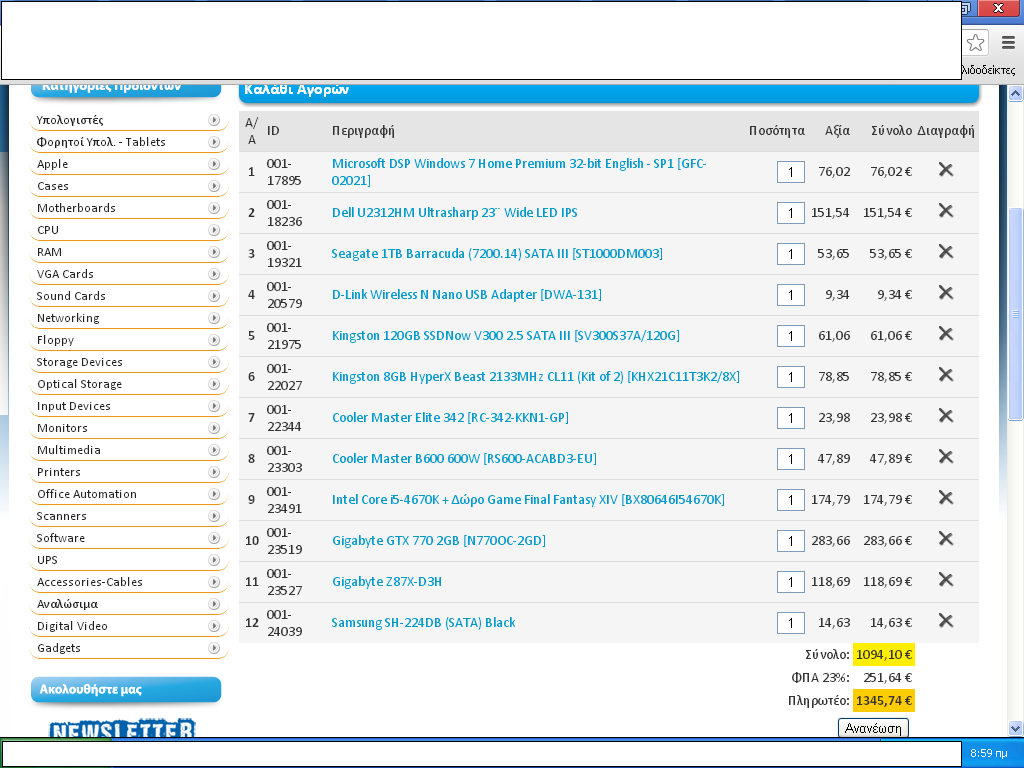Remove the Cooler Master Elite 342 case
This screenshot has height=768, width=1024.
pos(945,416)
